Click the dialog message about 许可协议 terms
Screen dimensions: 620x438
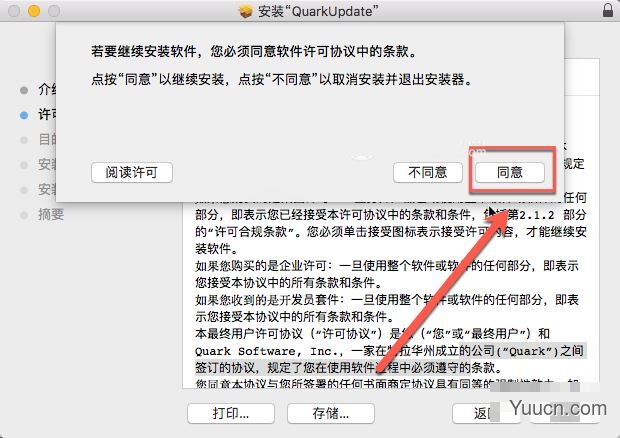click(x=253, y=51)
